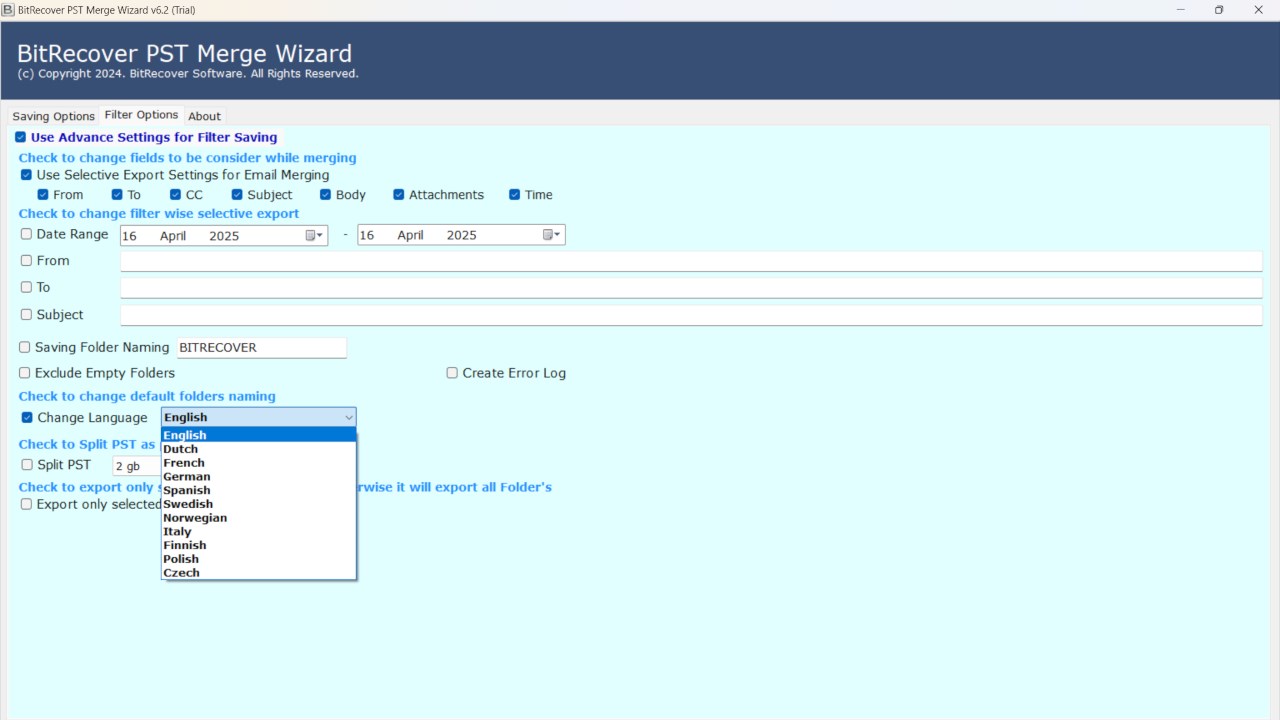Uncheck the Body field checkbox
This screenshot has width=1280, height=720.
325,195
